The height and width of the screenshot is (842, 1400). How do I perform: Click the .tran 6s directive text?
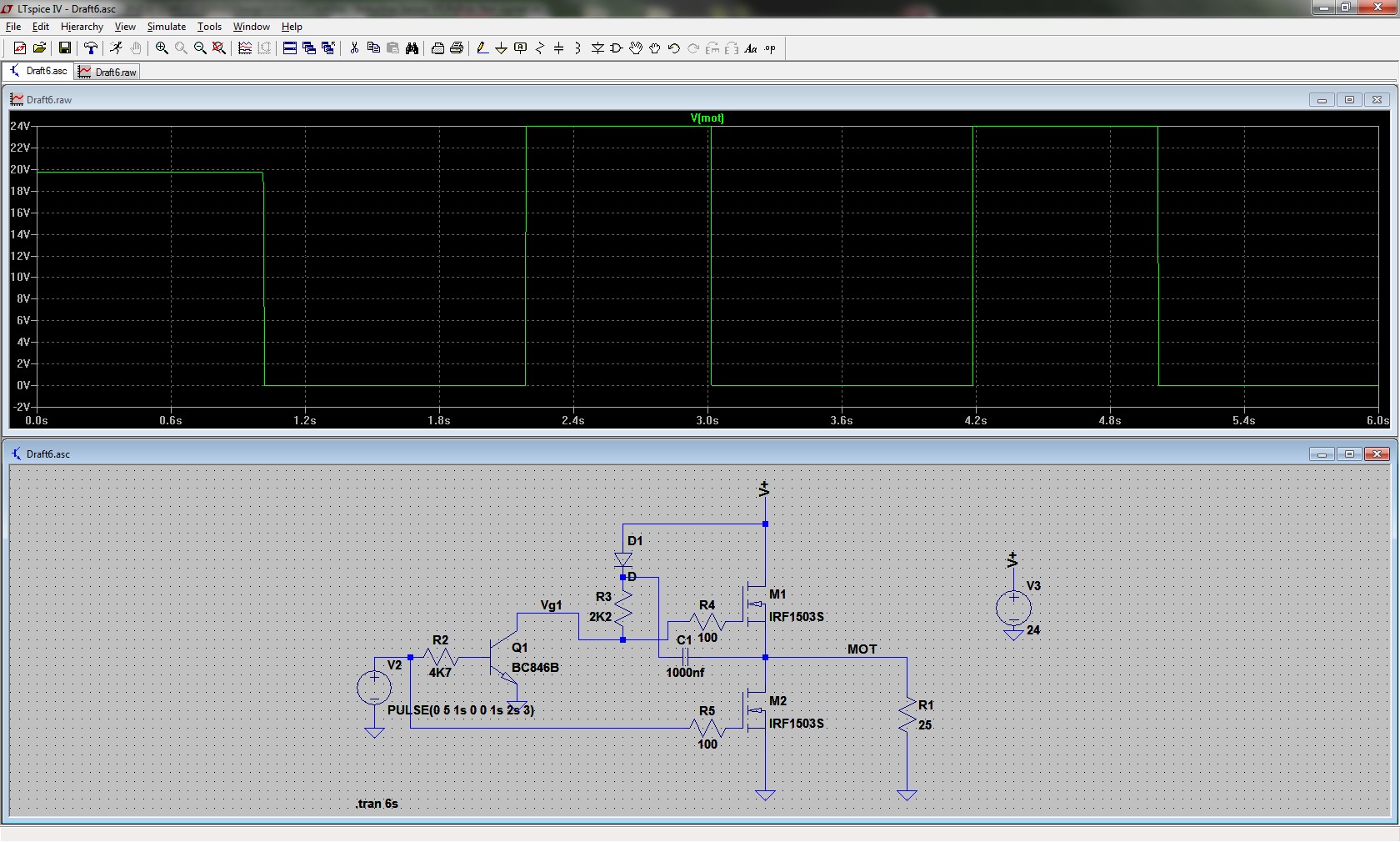[377, 804]
